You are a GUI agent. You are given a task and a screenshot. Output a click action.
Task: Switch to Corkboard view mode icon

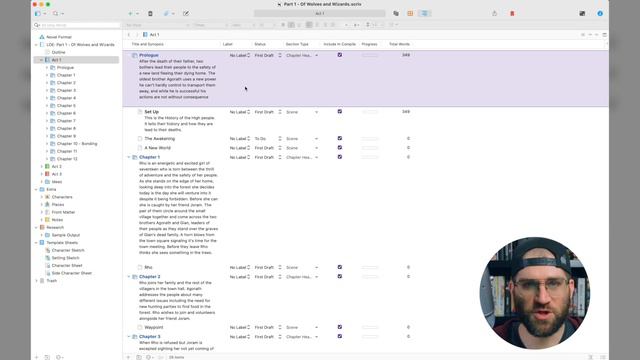pos(410,13)
